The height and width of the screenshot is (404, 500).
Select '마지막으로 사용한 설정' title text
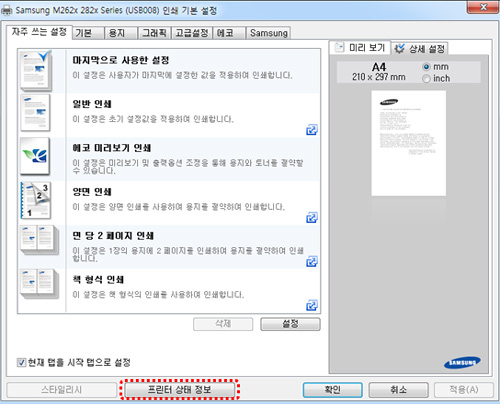pos(121,60)
